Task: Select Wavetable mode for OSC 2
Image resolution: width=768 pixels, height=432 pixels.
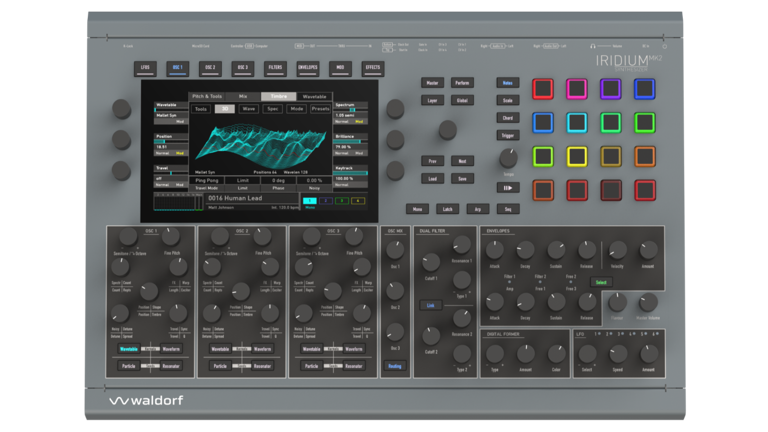Action: [220, 349]
